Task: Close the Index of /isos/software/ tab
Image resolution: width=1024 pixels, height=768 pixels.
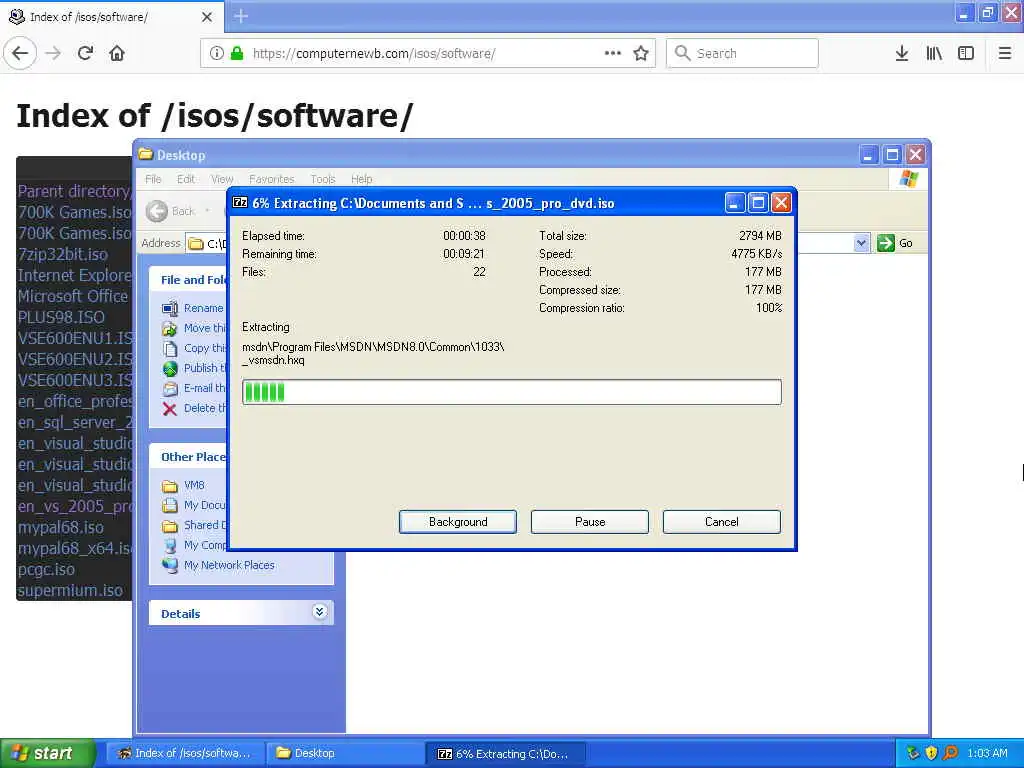Action: (206, 17)
